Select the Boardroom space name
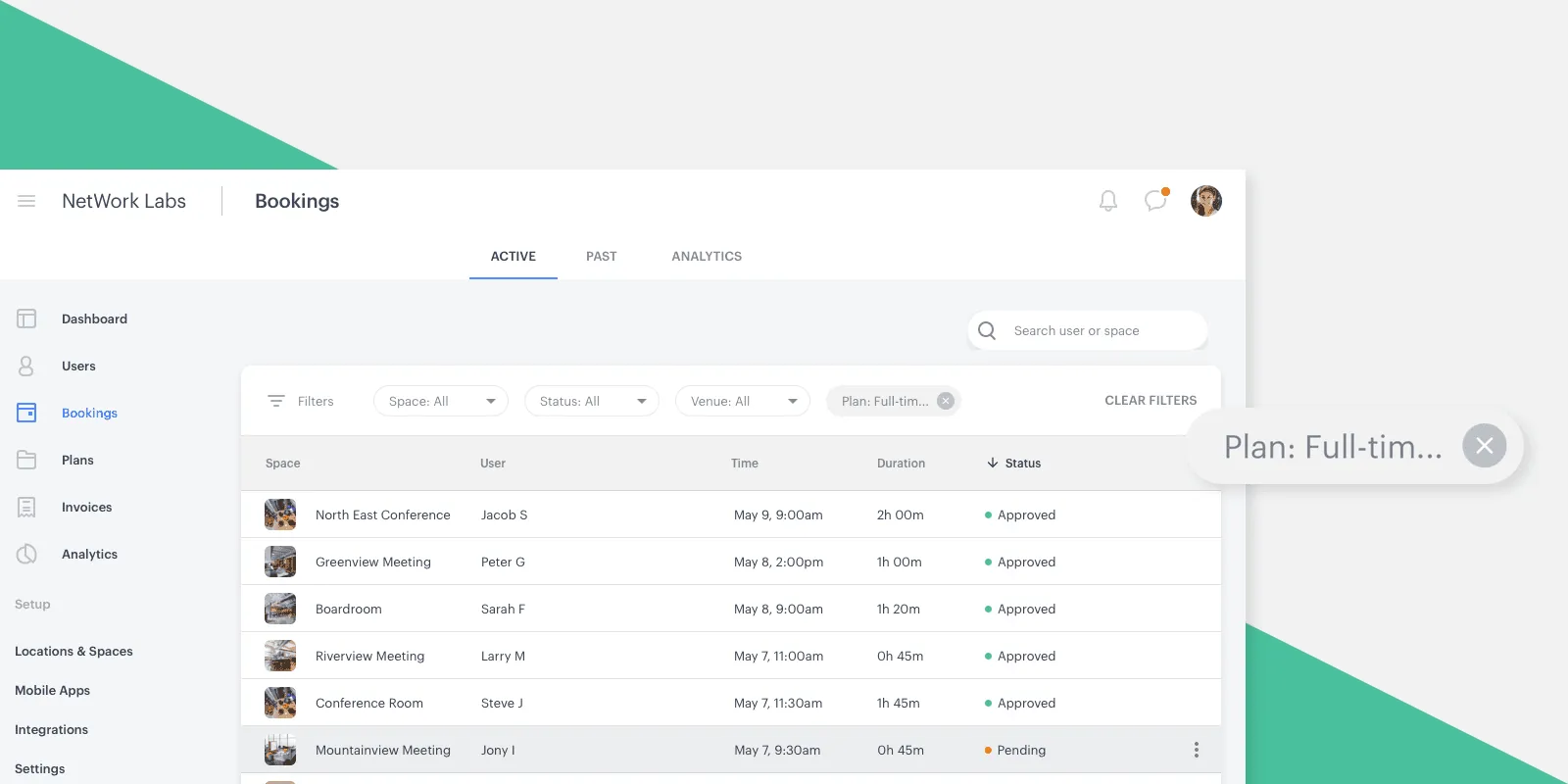Viewport: 1568px width, 784px height. click(x=349, y=609)
